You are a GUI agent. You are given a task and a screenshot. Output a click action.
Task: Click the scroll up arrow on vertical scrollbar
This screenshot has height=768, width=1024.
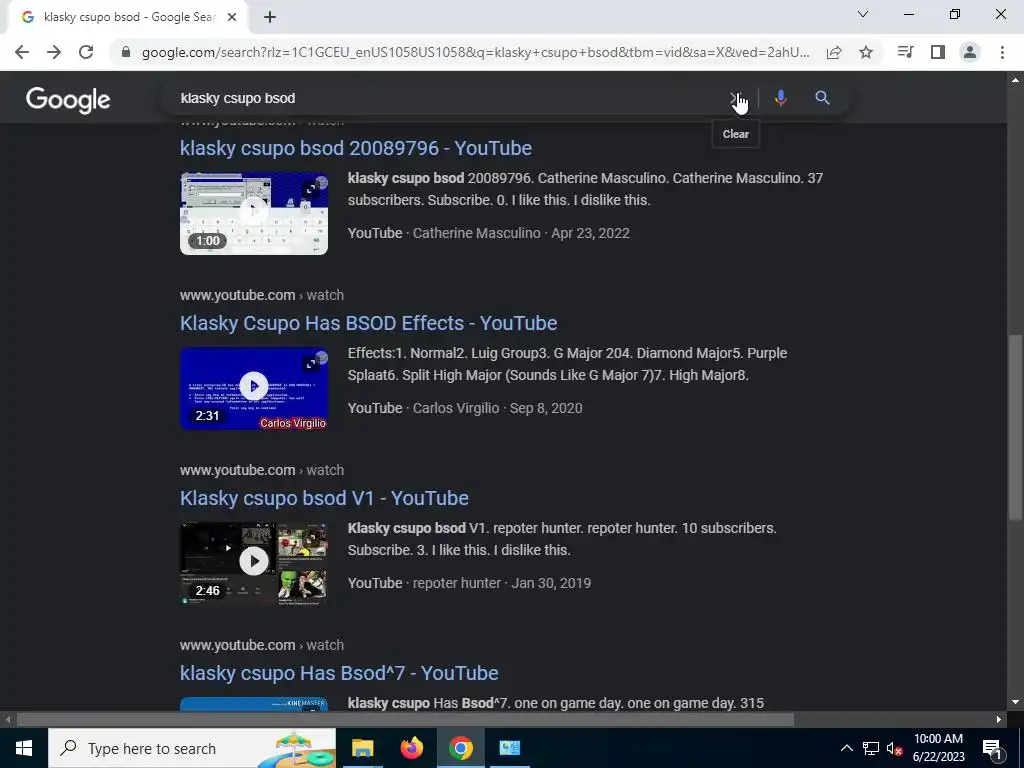(x=1015, y=80)
